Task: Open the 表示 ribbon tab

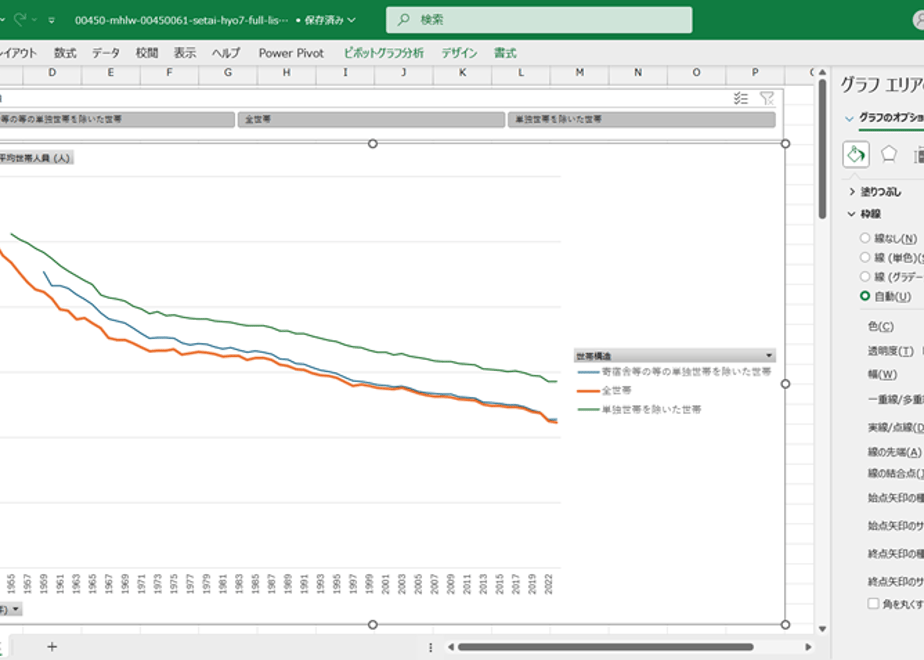Action: coord(185,53)
